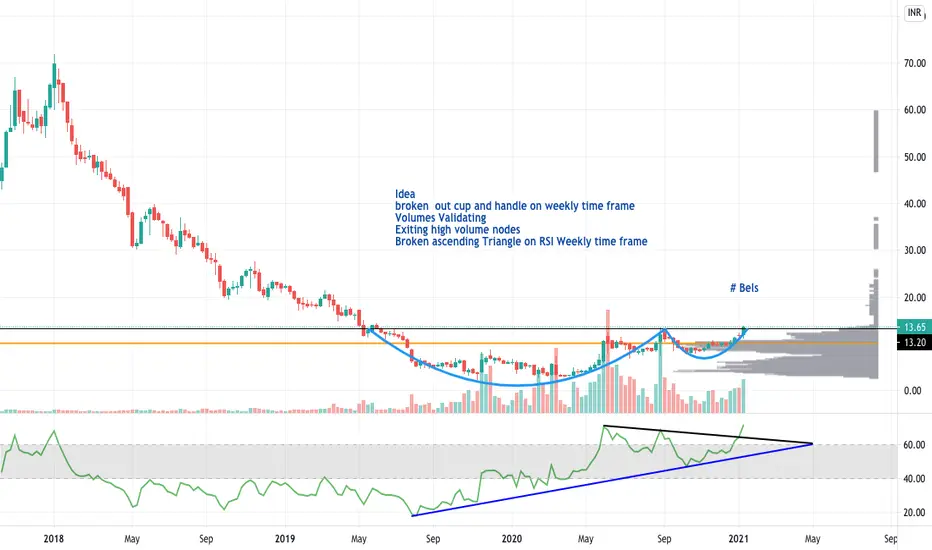Click the 2020 time axis label
This screenshot has height=550, width=932.
click(512, 539)
